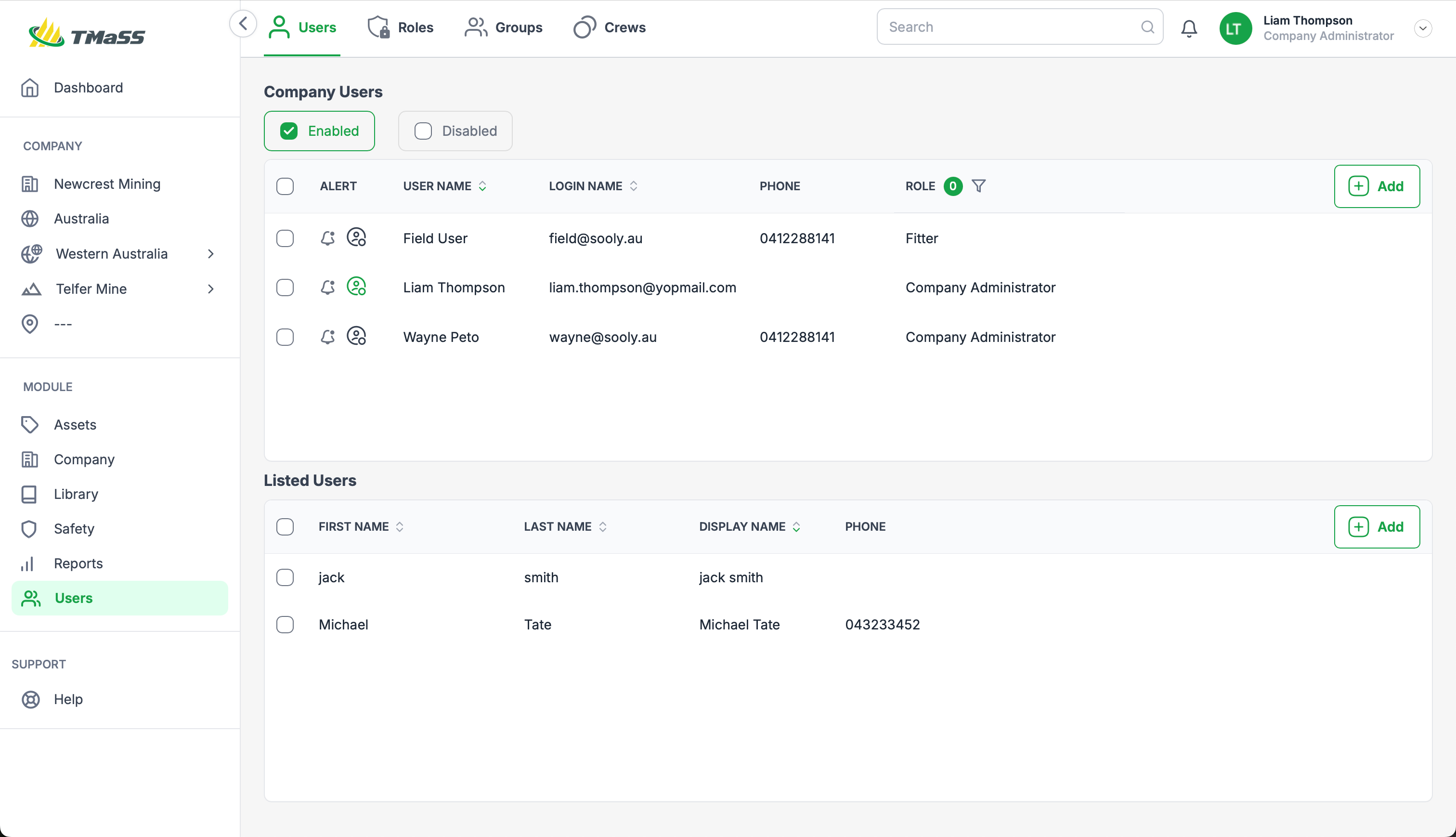Select the checkbox for Michael Tate
Image resolution: width=1456 pixels, height=837 pixels.
click(285, 624)
